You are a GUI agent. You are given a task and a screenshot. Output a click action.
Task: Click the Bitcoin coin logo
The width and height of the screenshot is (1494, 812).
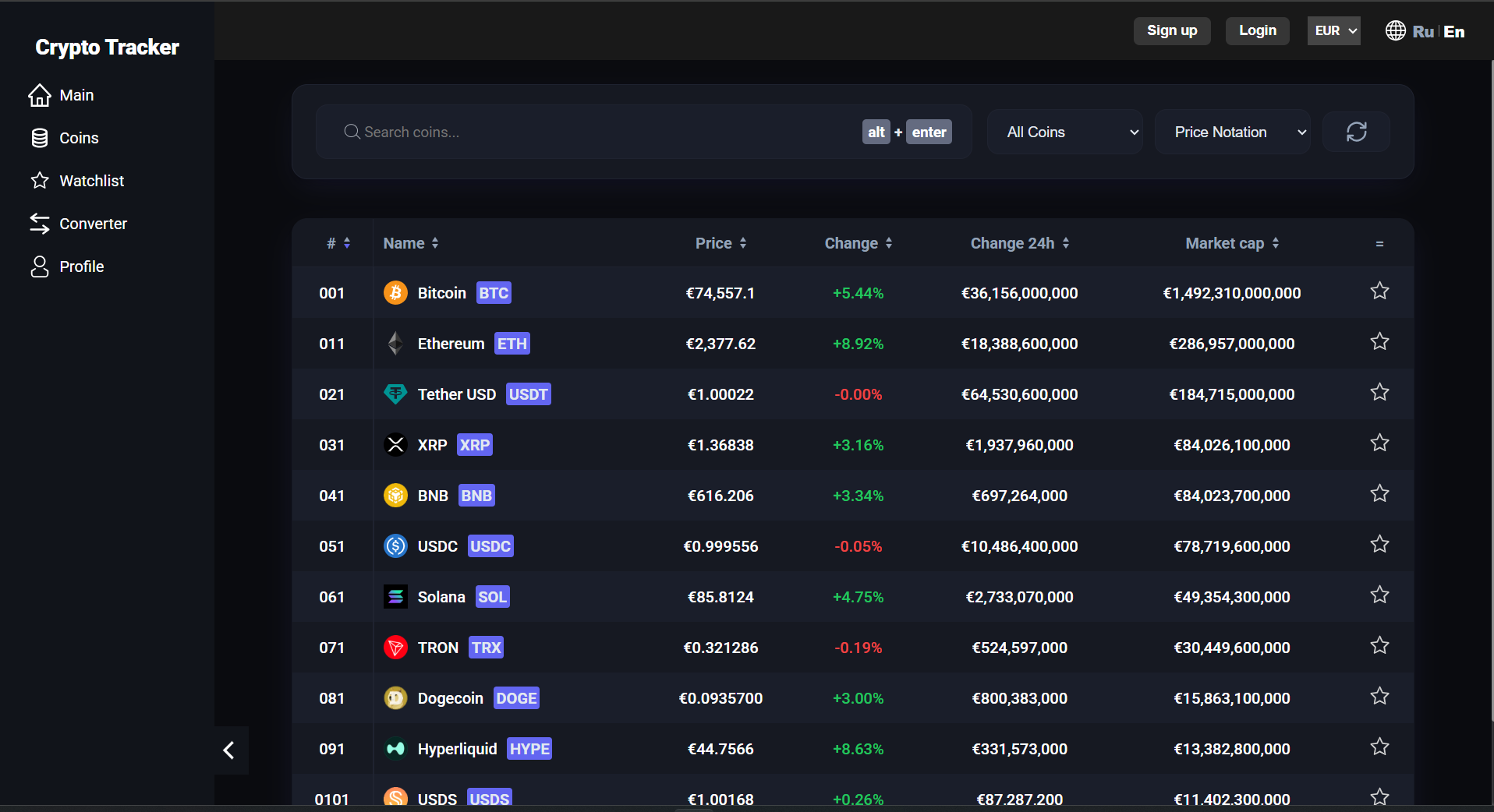tap(395, 293)
